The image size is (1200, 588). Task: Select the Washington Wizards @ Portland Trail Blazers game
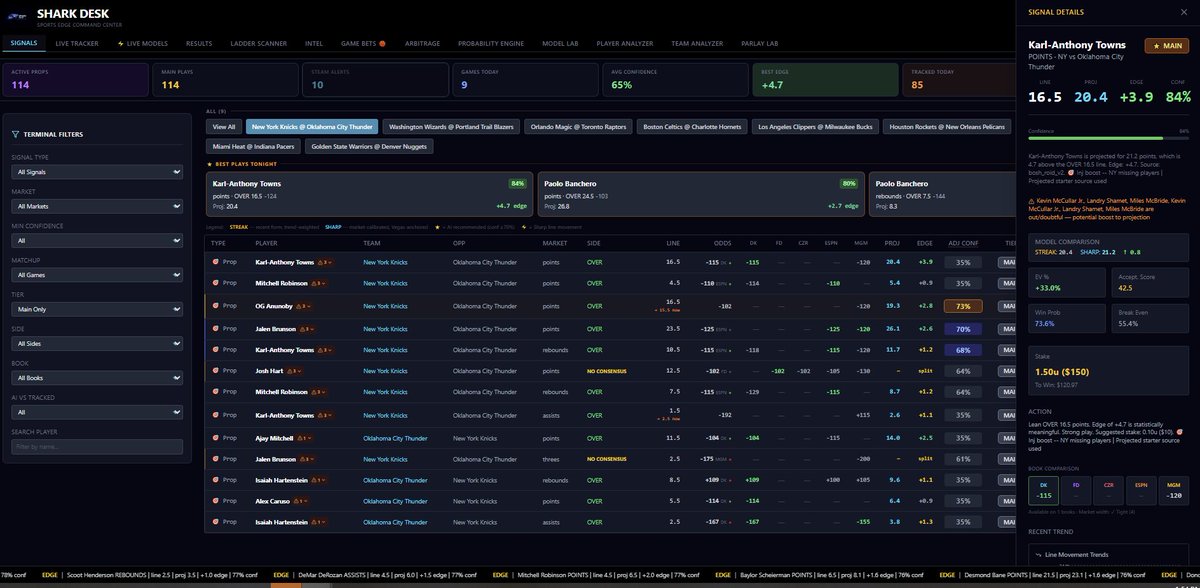coord(450,127)
